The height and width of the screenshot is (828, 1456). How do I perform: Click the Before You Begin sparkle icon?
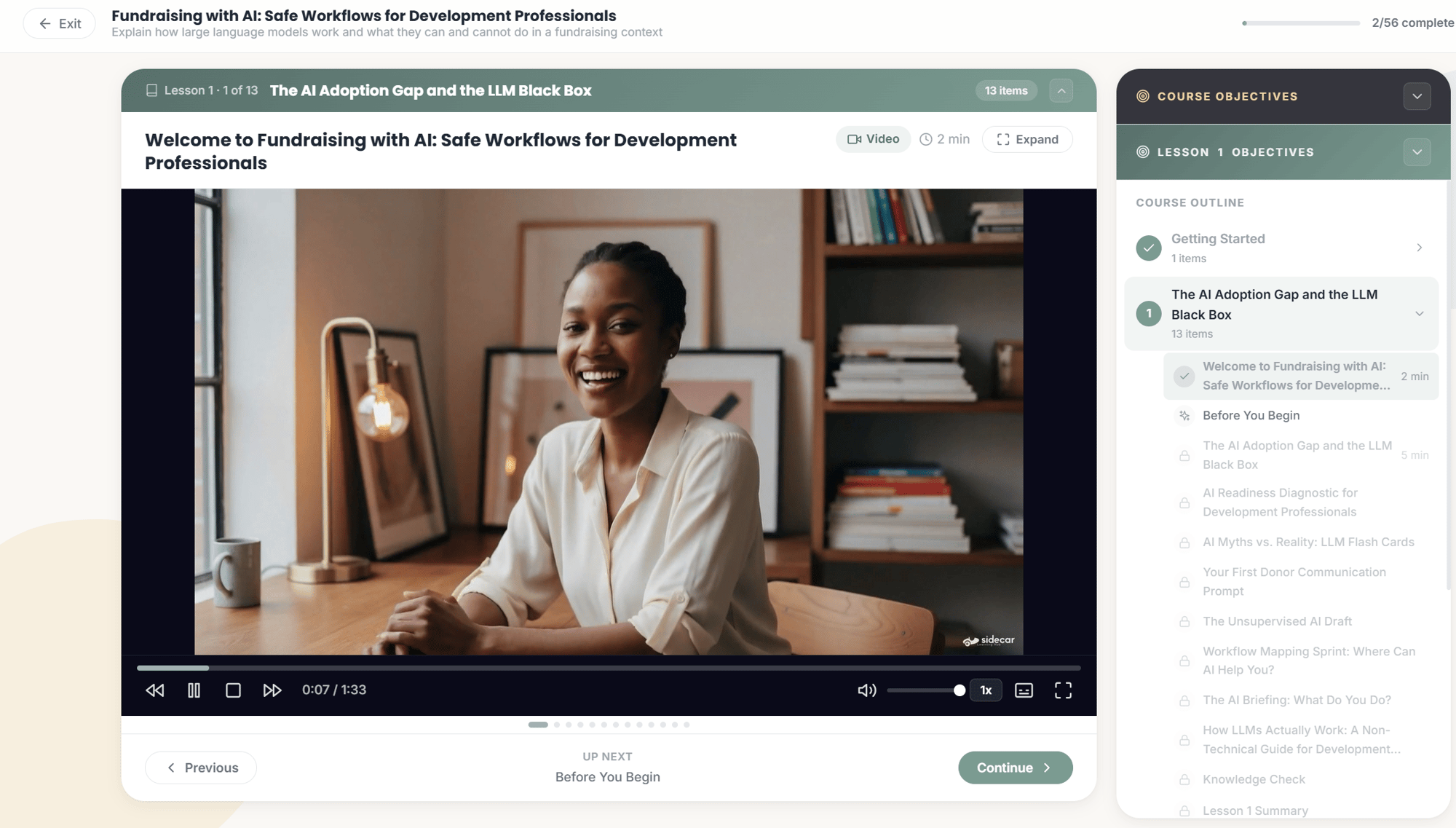point(1184,416)
